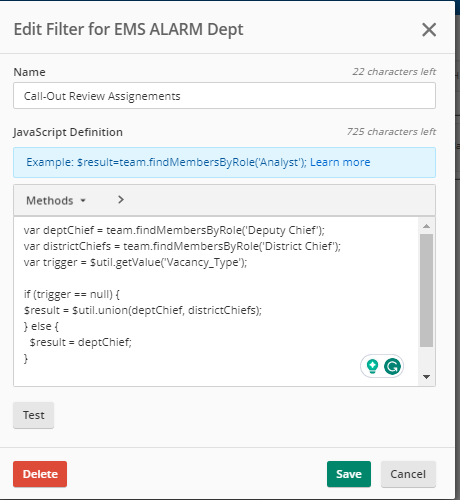The height and width of the screenshot is (500, 460).
Task: Click the Test button
Action: coord(33,415)
